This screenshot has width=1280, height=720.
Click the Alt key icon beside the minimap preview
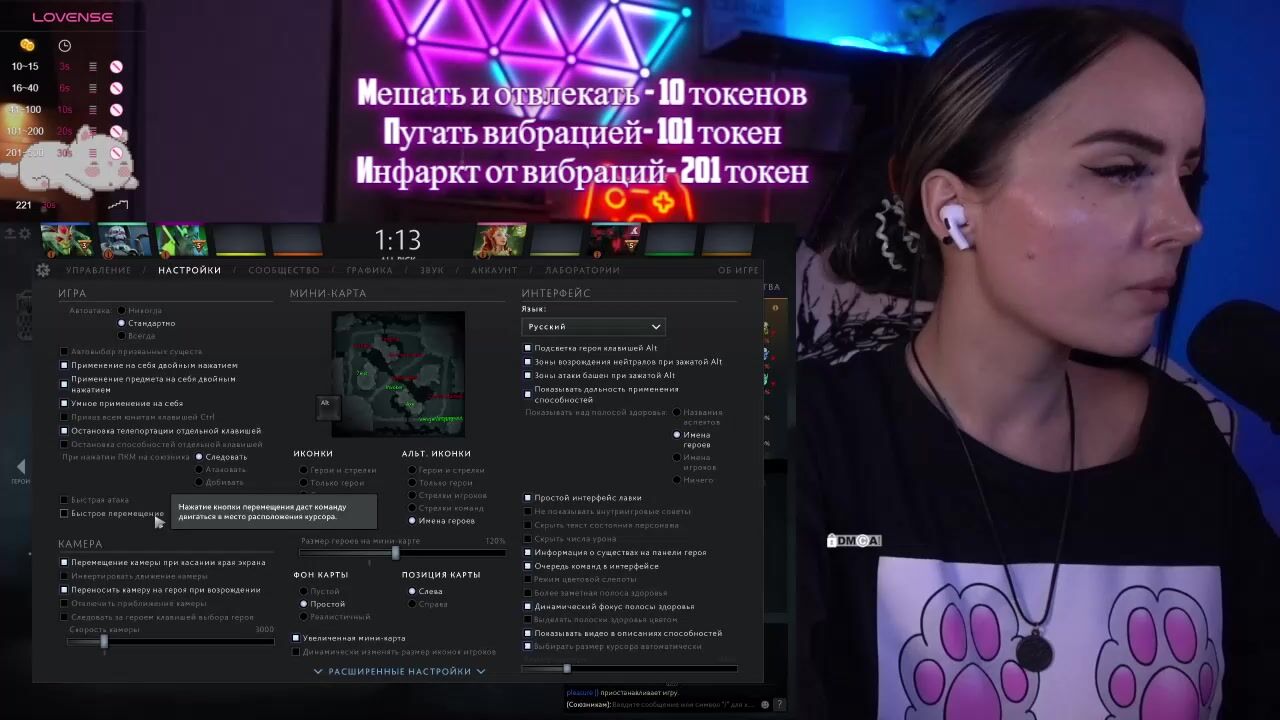pyautogui.click(x=325, y=403)
